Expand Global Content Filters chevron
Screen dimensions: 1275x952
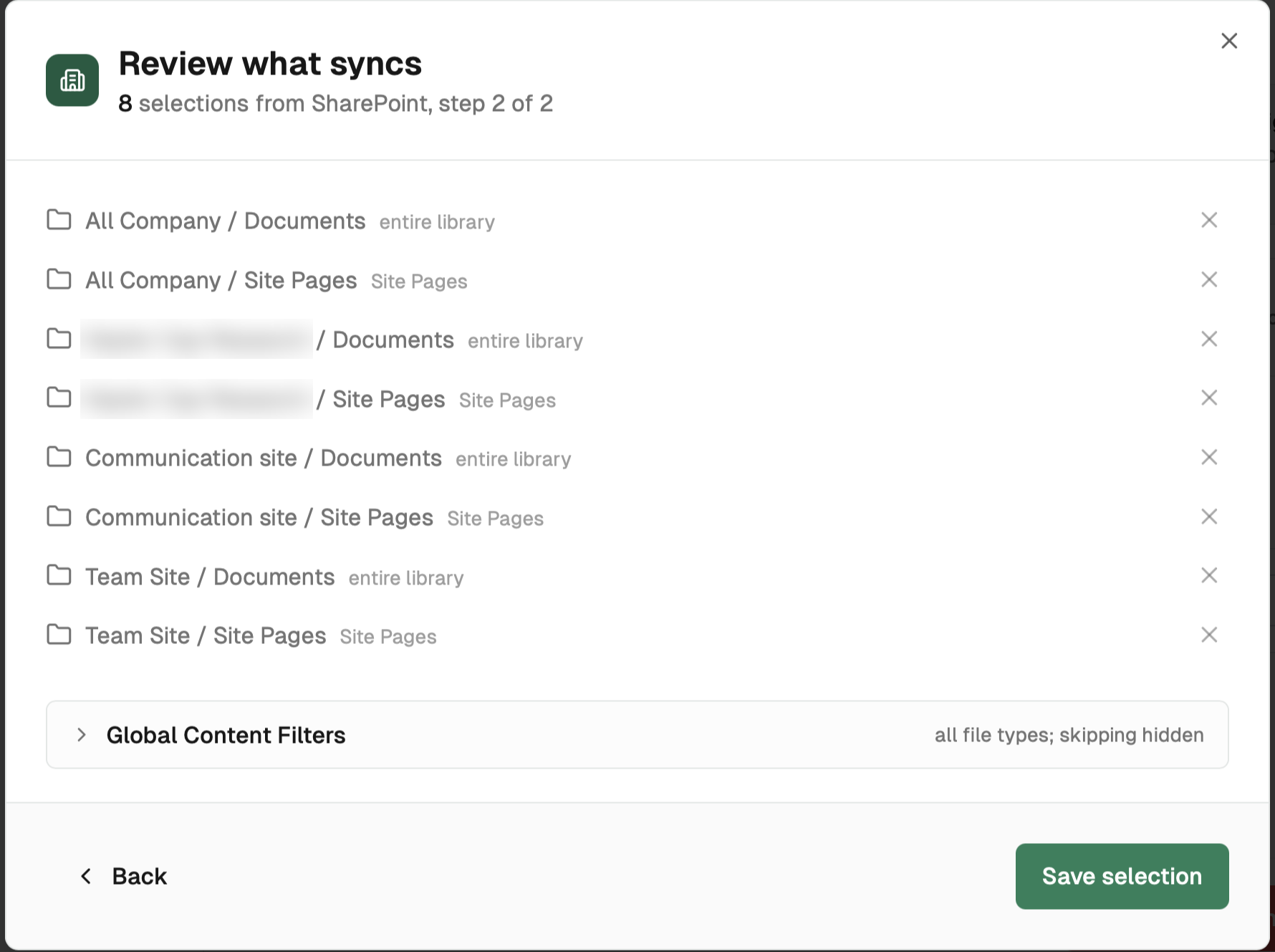pos(82,735)
